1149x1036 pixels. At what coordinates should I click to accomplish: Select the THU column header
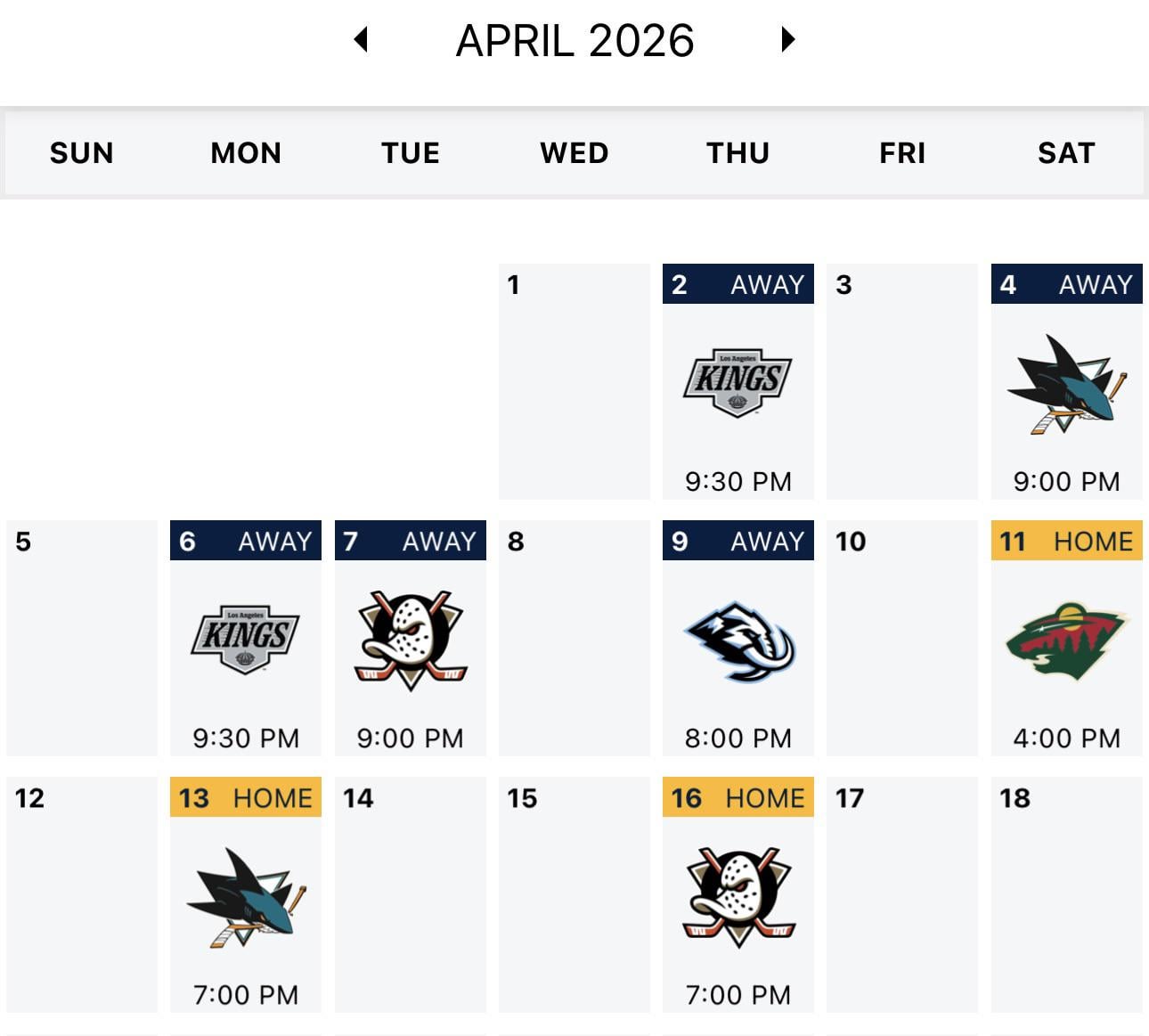(737, 153)
